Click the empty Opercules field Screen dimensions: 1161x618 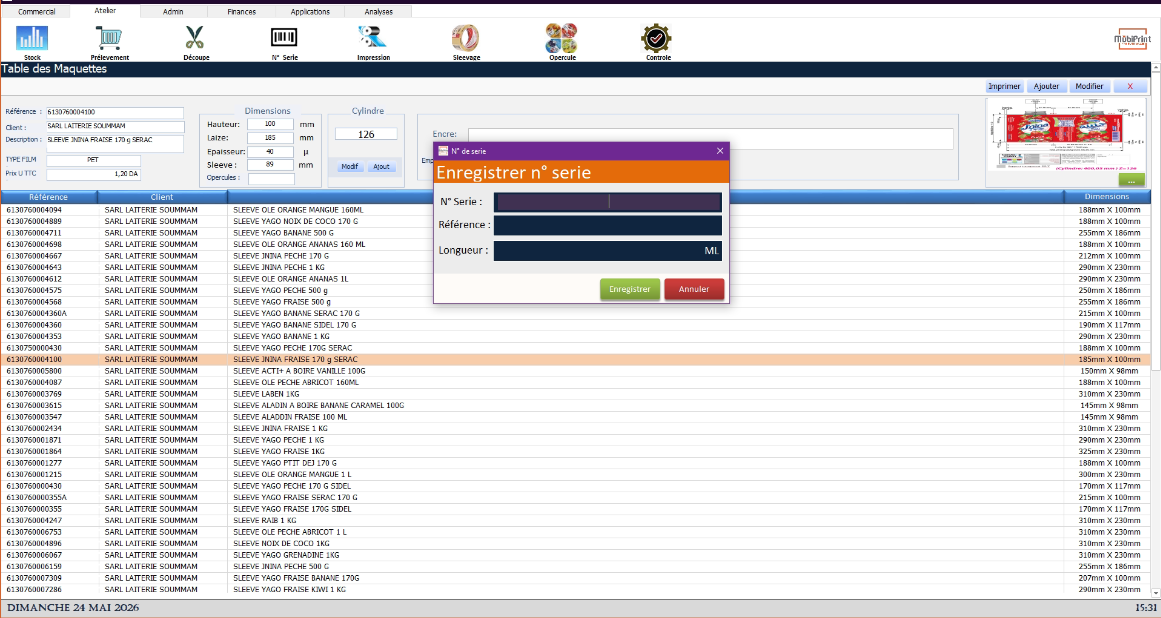pyautogui.click(x=271, y=178)
